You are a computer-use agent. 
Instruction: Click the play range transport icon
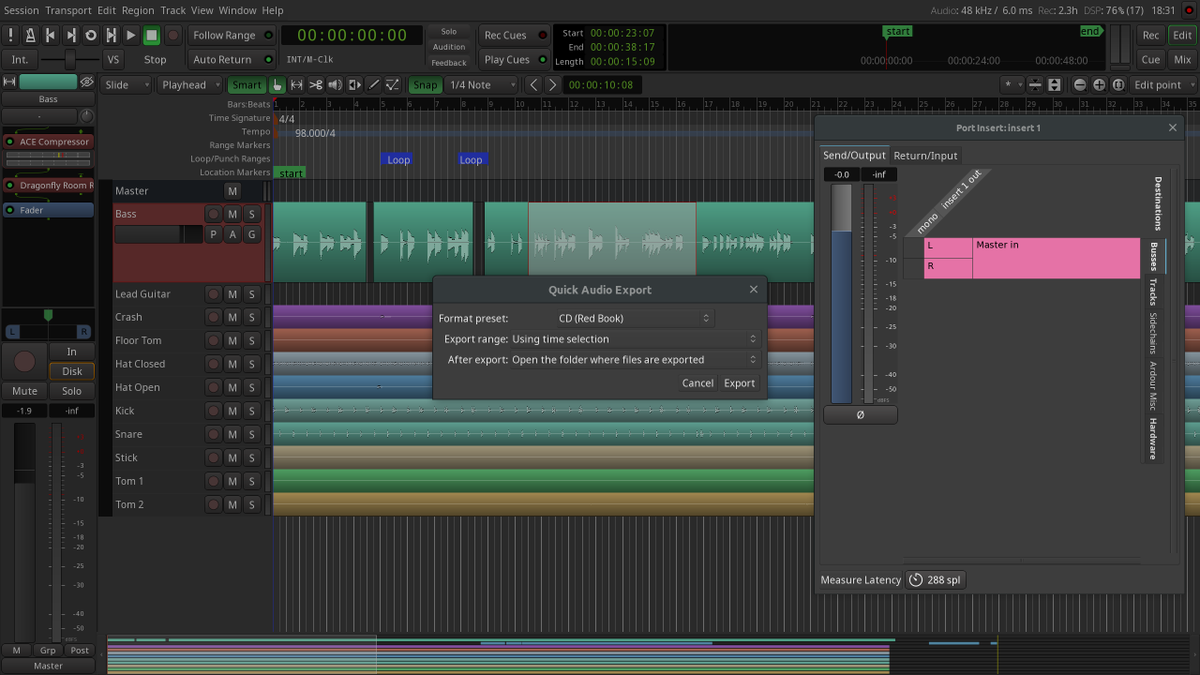pyautogui.click(x=111, y=35)
